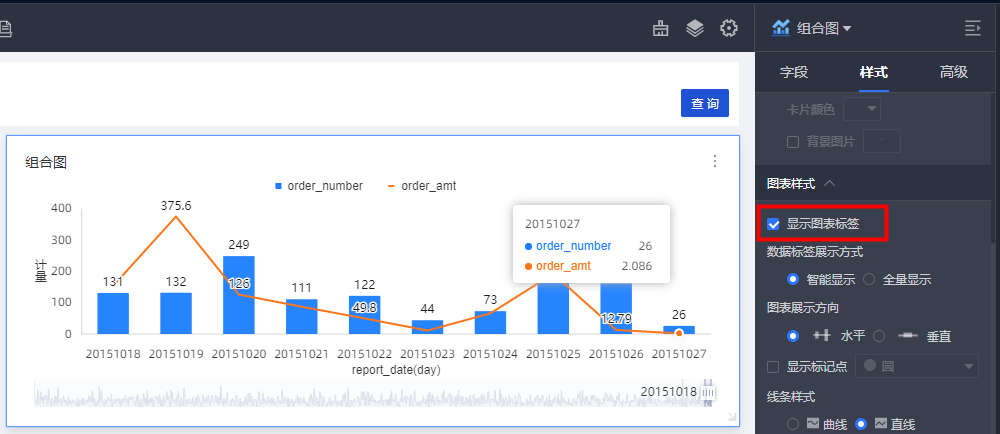This screenshot has height=434, width=1000.
Task: Open the layers stack icon in toolbar
Action: [x=695, y=28]
